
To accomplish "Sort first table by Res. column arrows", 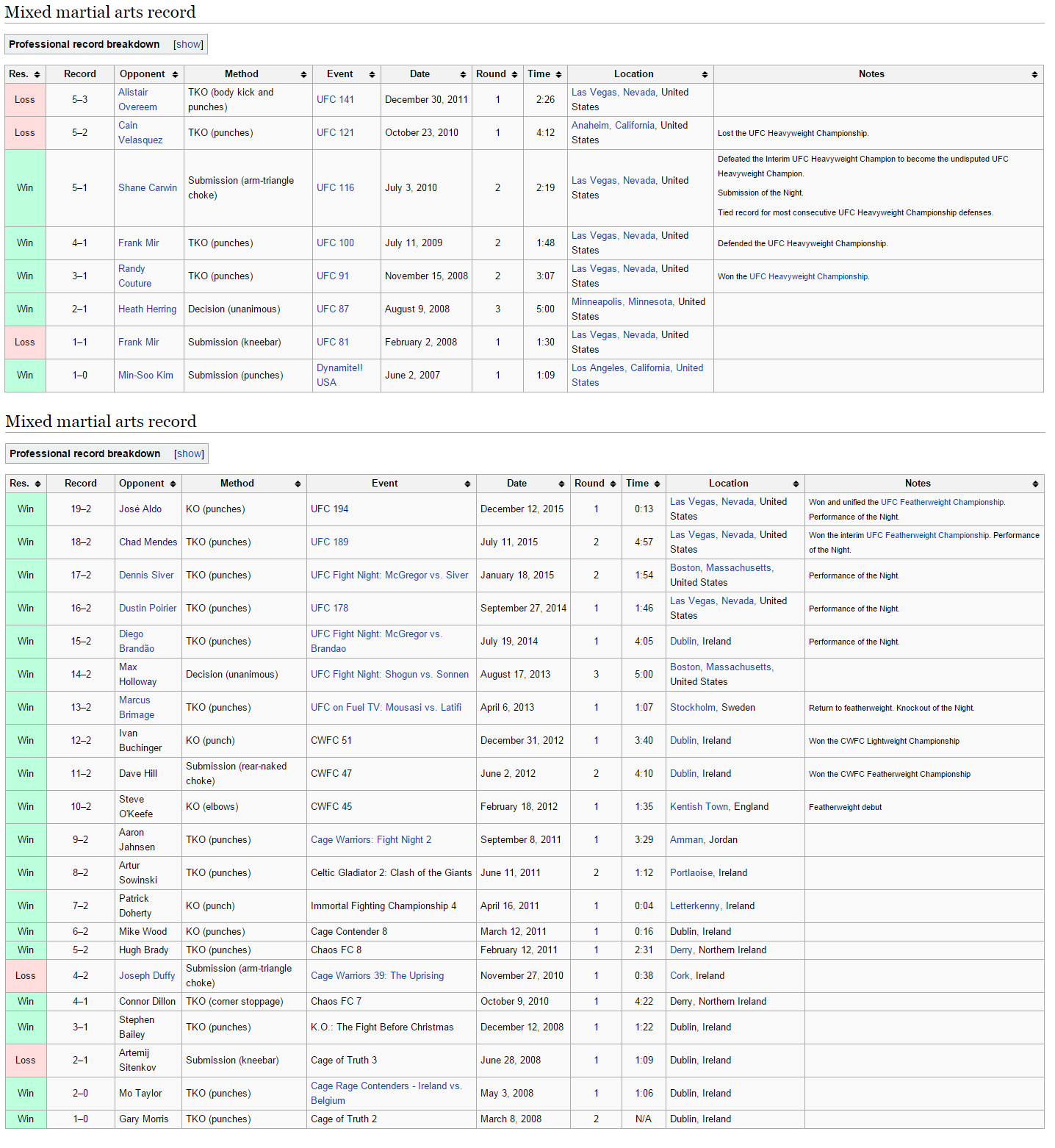I will pyautogui.click(x=37, y=75).
